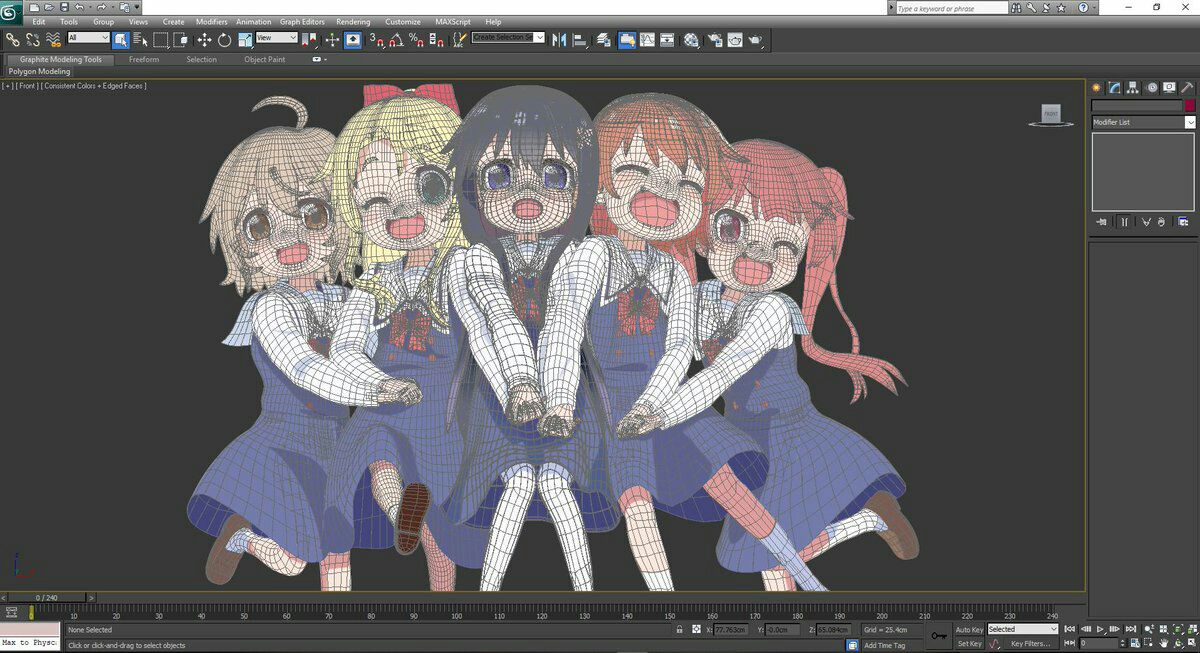Activate the Select Object tool
1200x653 pixels.
pos(120,40)
